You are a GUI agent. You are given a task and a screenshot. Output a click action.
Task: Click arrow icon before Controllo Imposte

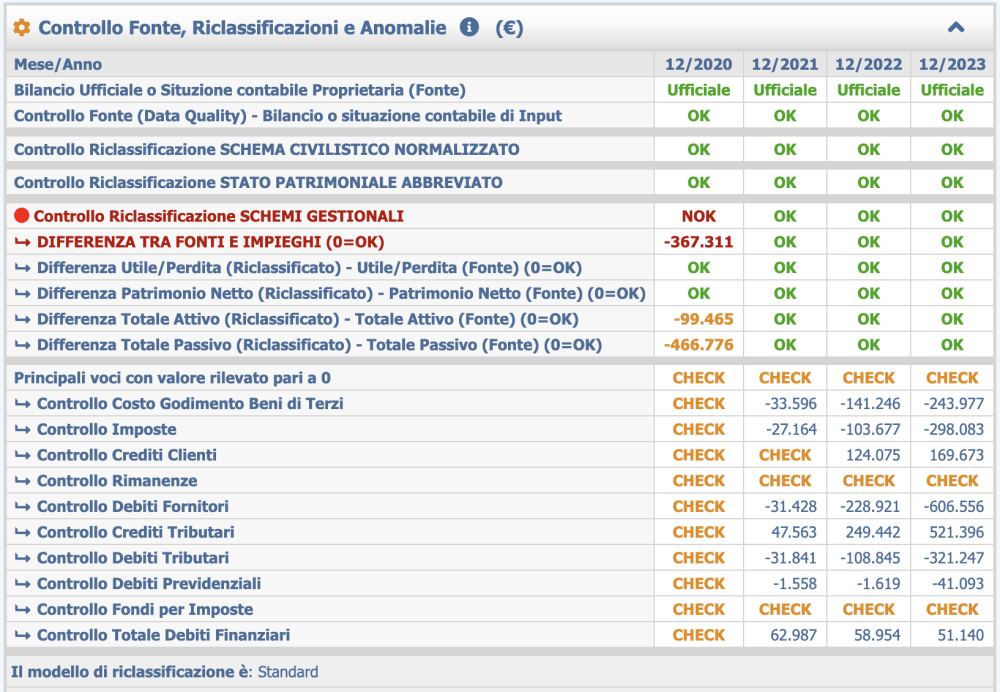(x=22, y=430)
